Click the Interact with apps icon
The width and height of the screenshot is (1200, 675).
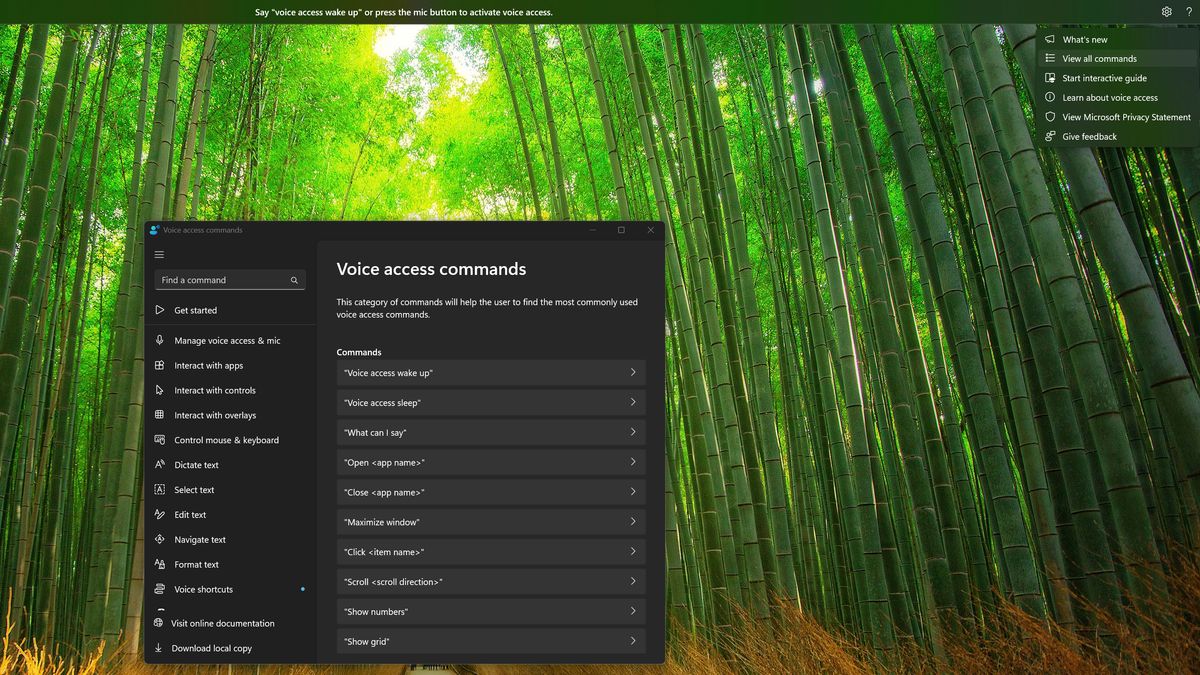[x=160, y=365]
